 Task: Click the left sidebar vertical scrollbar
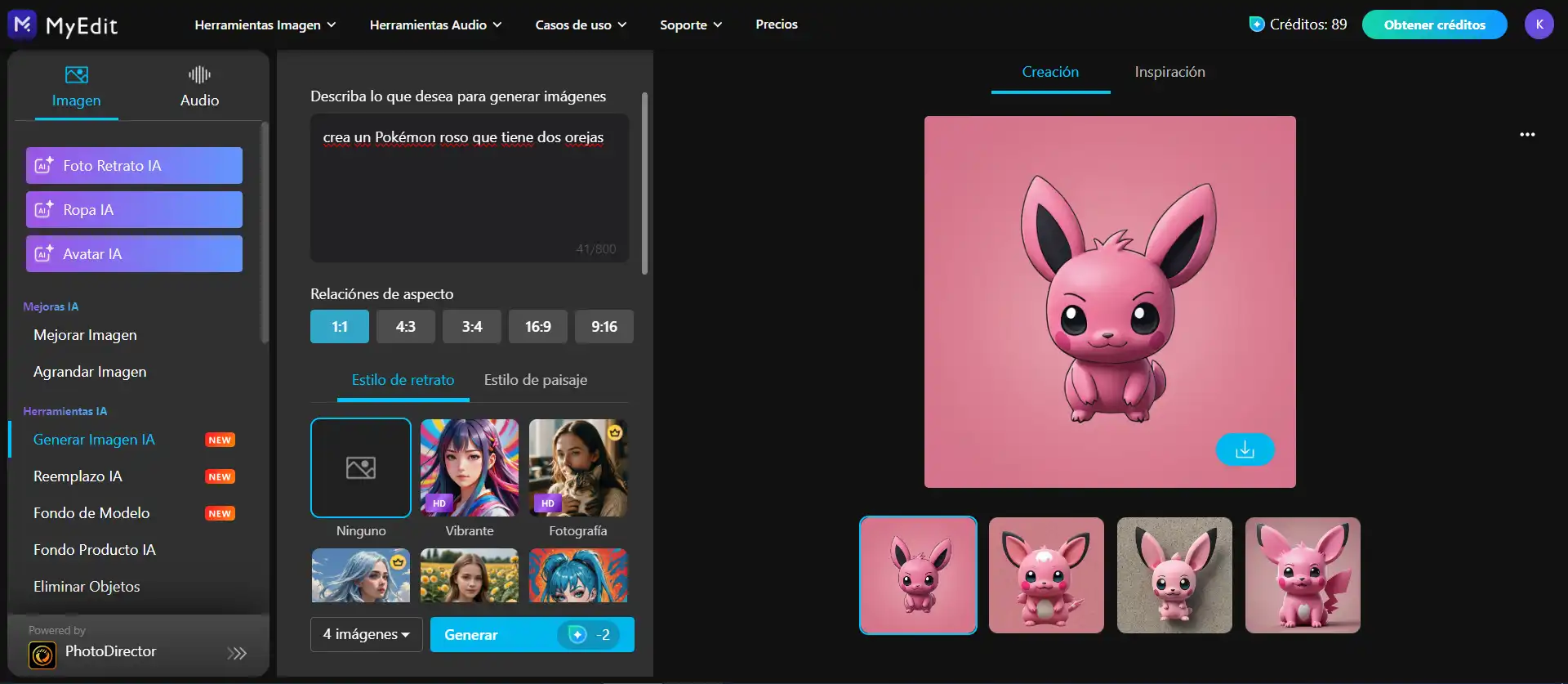[x=264, y=233]
